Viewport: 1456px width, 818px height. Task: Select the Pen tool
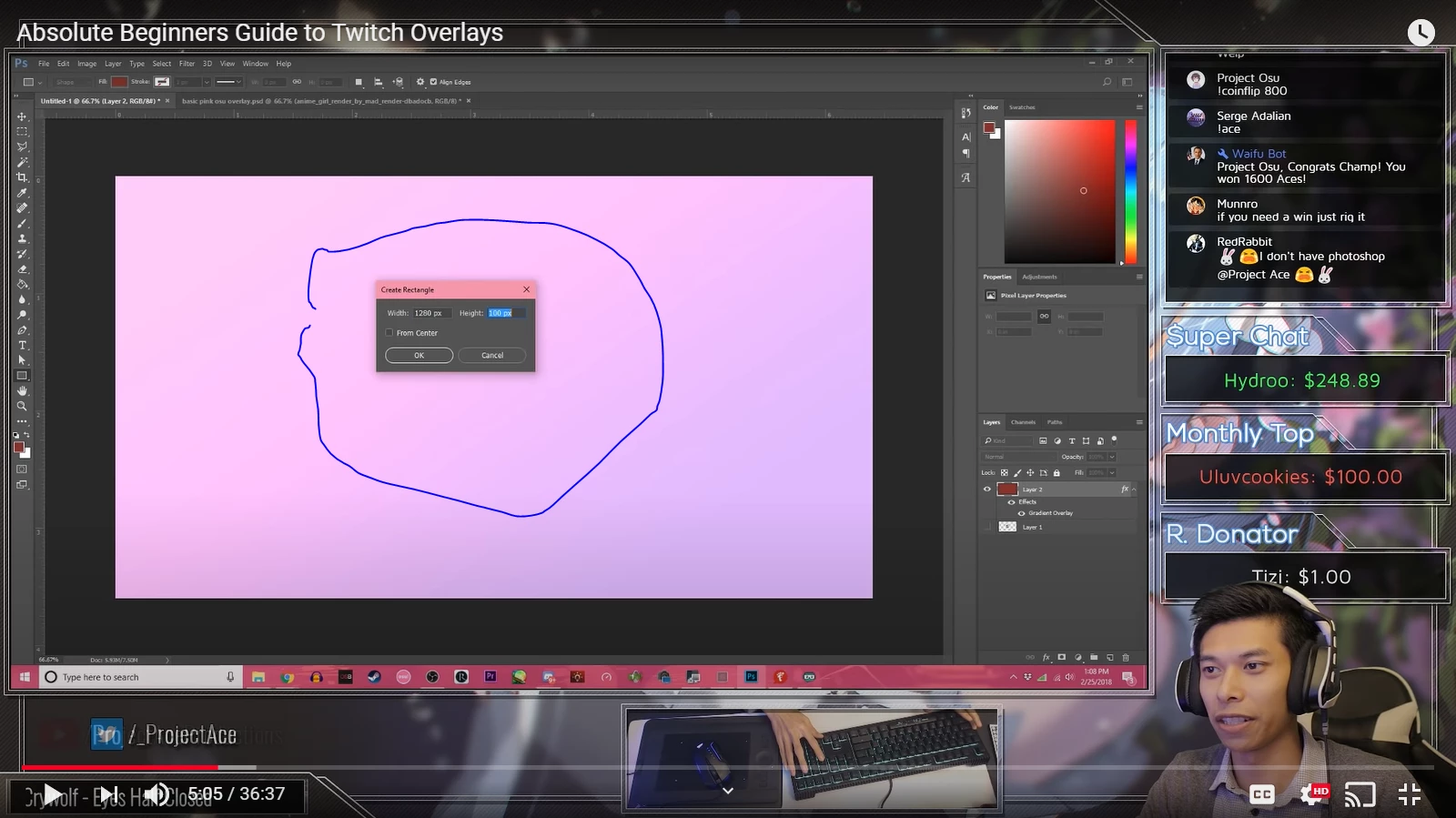pos(22,330)
